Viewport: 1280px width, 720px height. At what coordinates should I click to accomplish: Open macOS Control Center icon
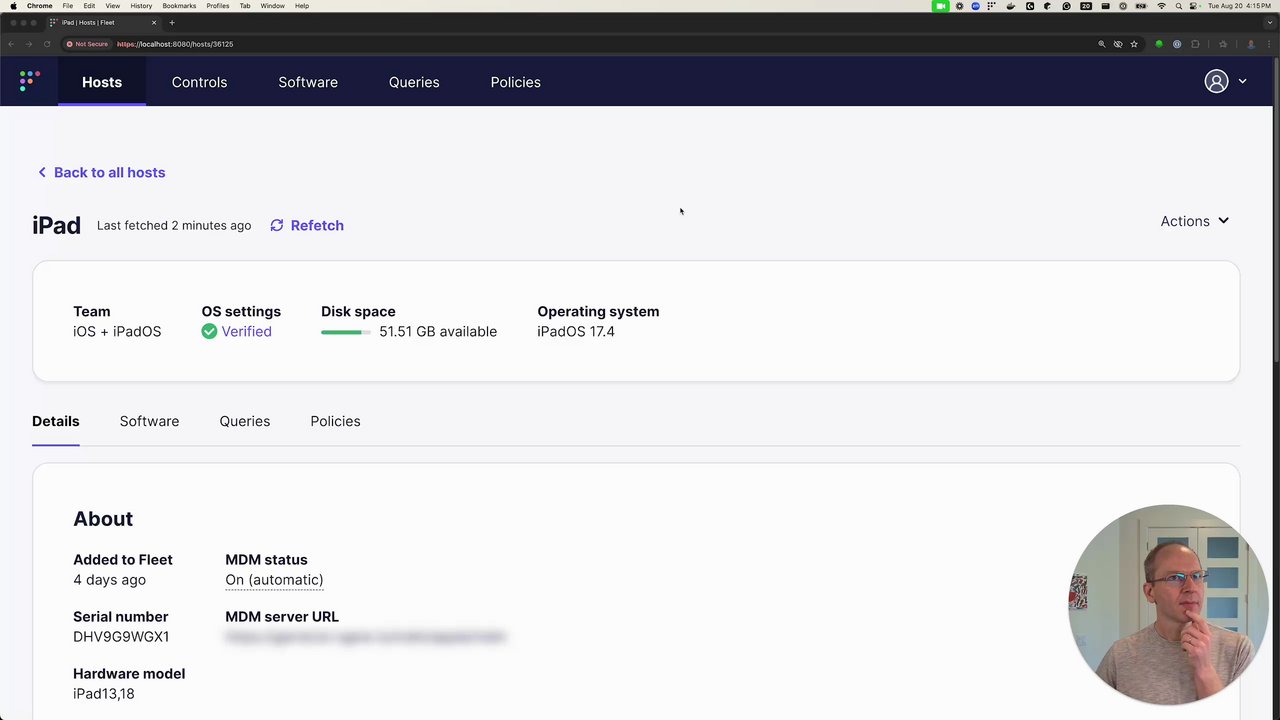point(1195,6)
